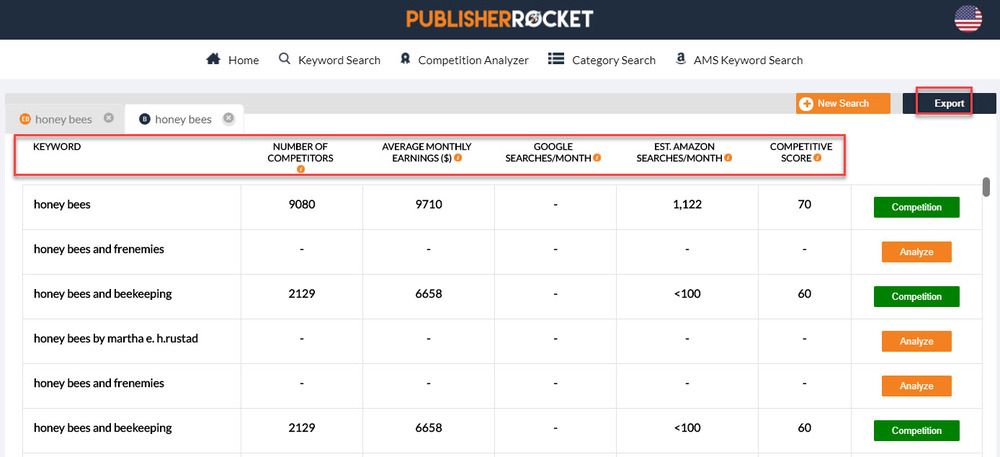Click the Competition Analyzer rocket icon

405,59
